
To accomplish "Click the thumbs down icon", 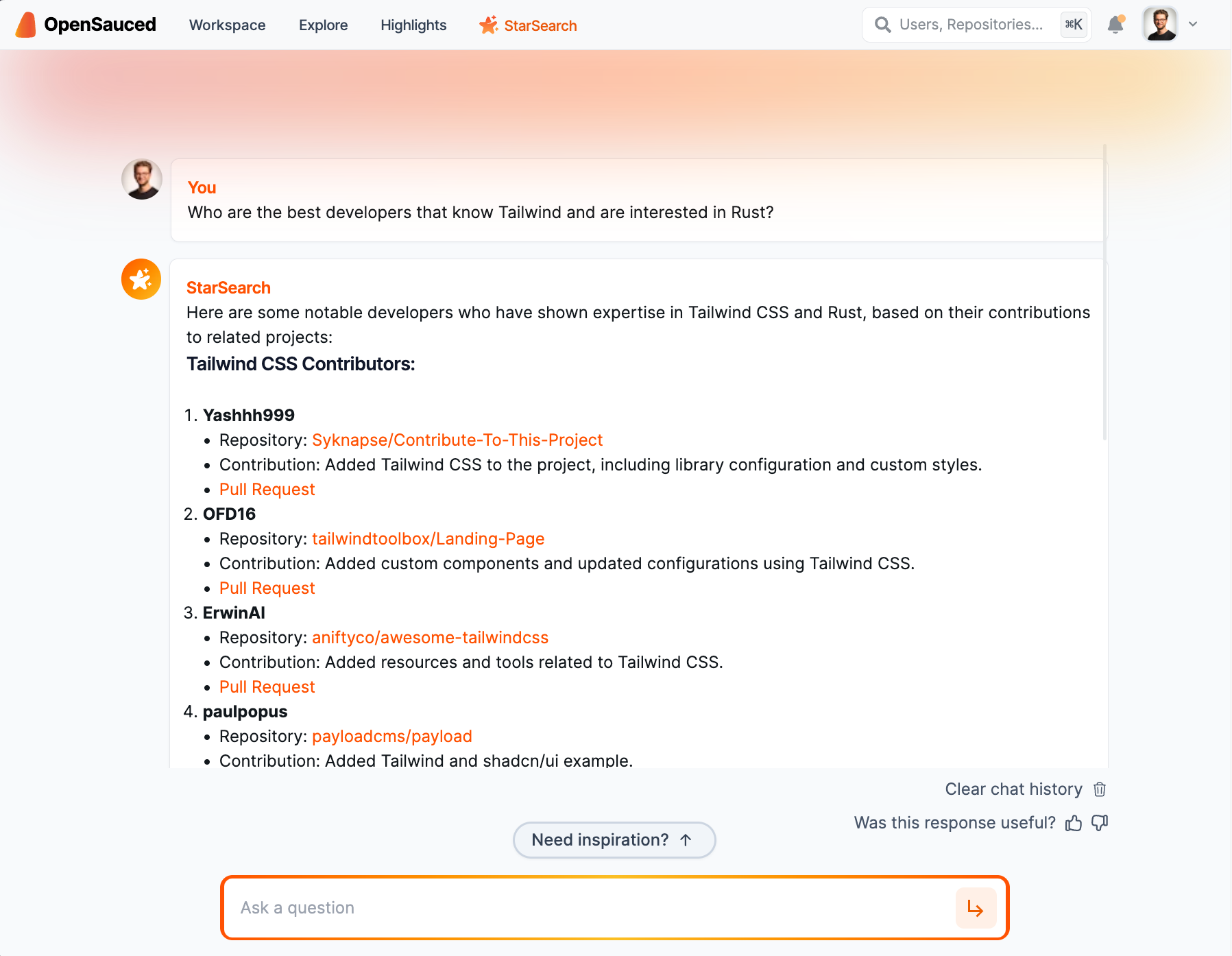I will coord(1100,823).
